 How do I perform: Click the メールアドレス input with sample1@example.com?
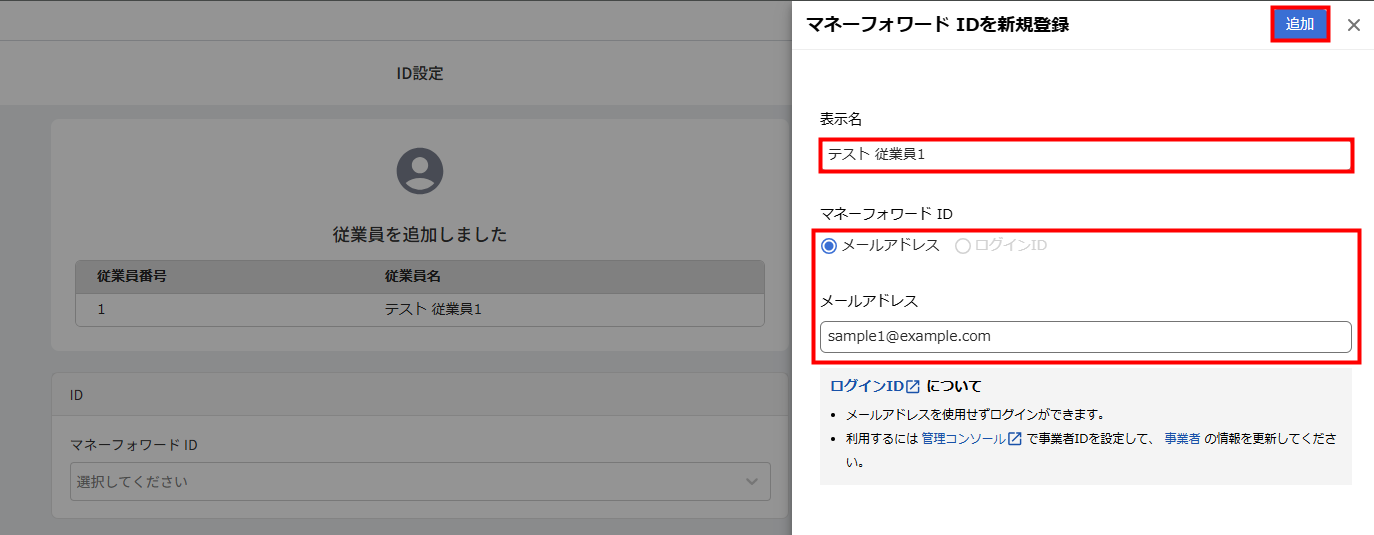point(1086,336)
